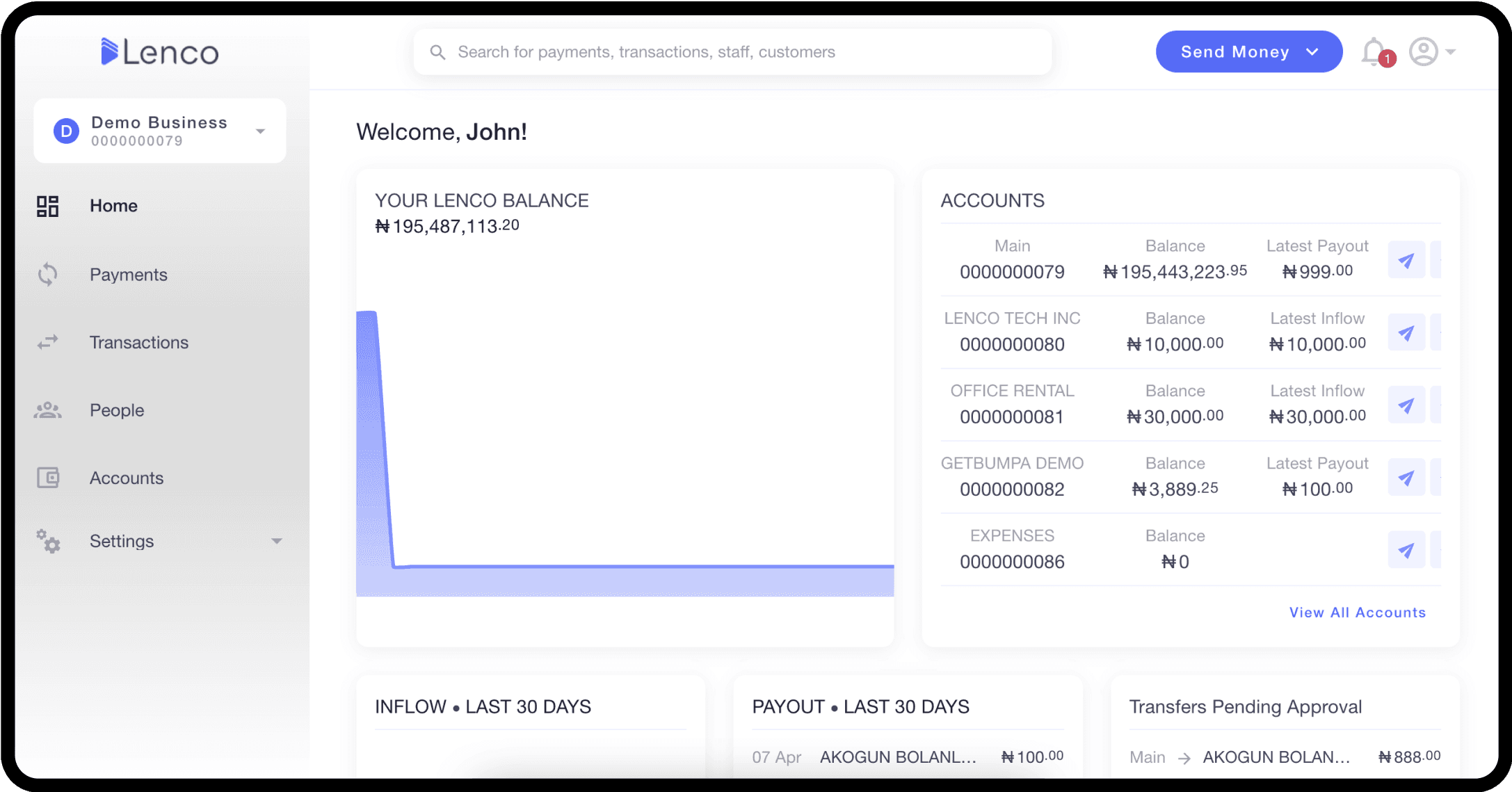Click the EXPENSES account name
Viewport: 1512px width, 792px height.
click(x=1012, y=535)
